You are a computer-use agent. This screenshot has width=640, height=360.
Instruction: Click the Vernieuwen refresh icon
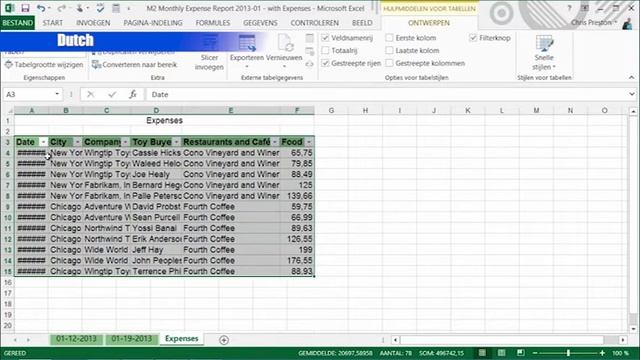[285, 43]
